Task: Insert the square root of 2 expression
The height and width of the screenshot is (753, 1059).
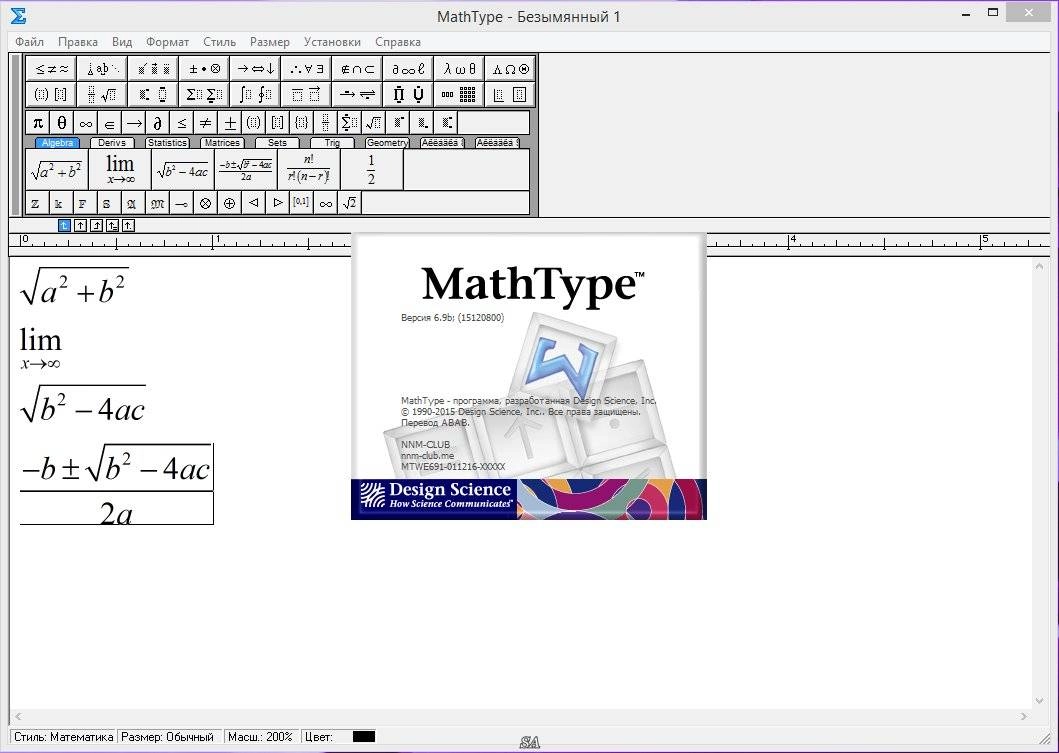Action: click(349, 203)
